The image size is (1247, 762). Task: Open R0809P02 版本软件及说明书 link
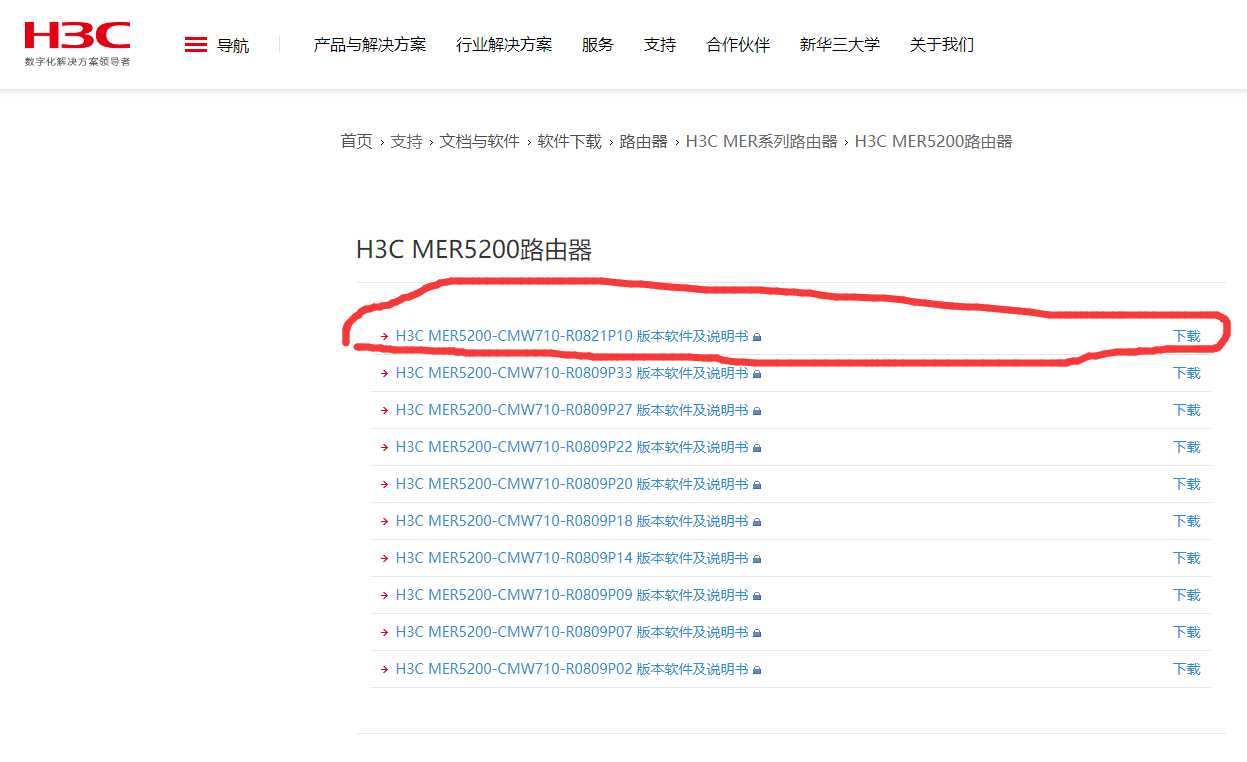point(572,669)
